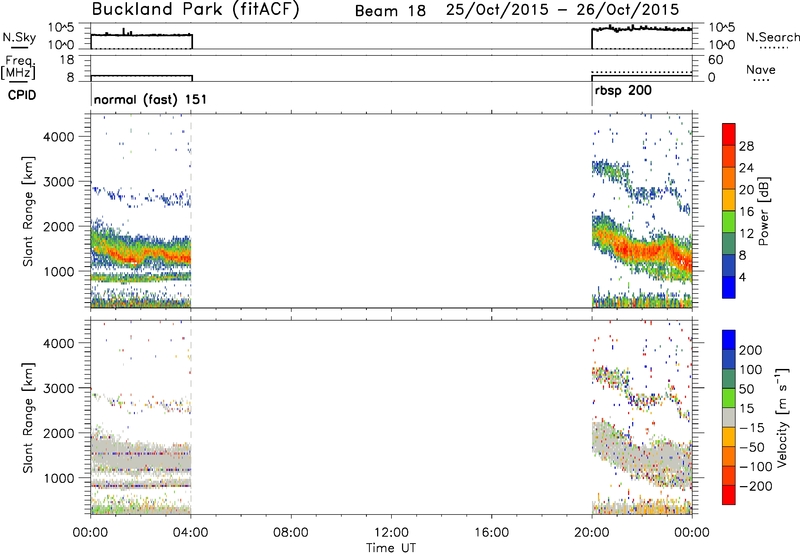Click the 'Time UT' axis title
This screenshot has width=800, height=554.
pos(391,548)
